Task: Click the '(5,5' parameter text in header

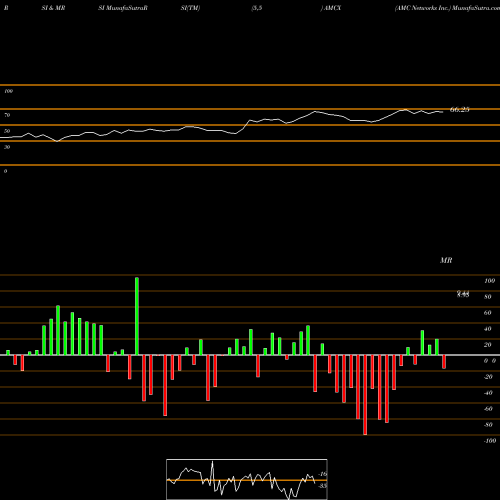Action: [x=257, y=8]
